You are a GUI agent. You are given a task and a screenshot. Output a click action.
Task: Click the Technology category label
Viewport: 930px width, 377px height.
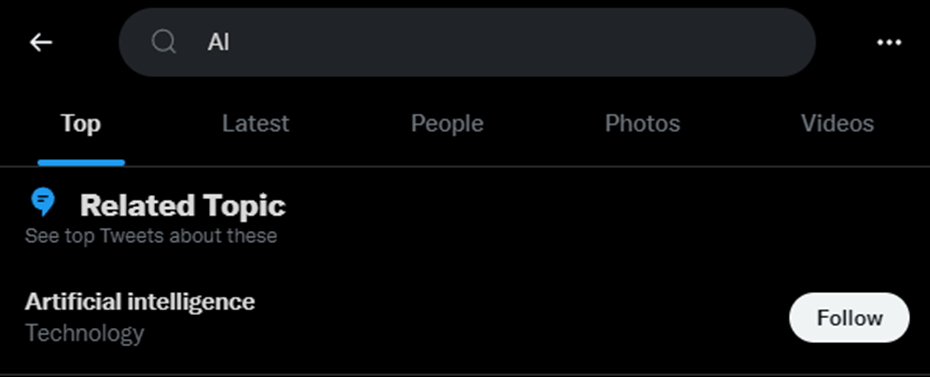tap(84, 333)
